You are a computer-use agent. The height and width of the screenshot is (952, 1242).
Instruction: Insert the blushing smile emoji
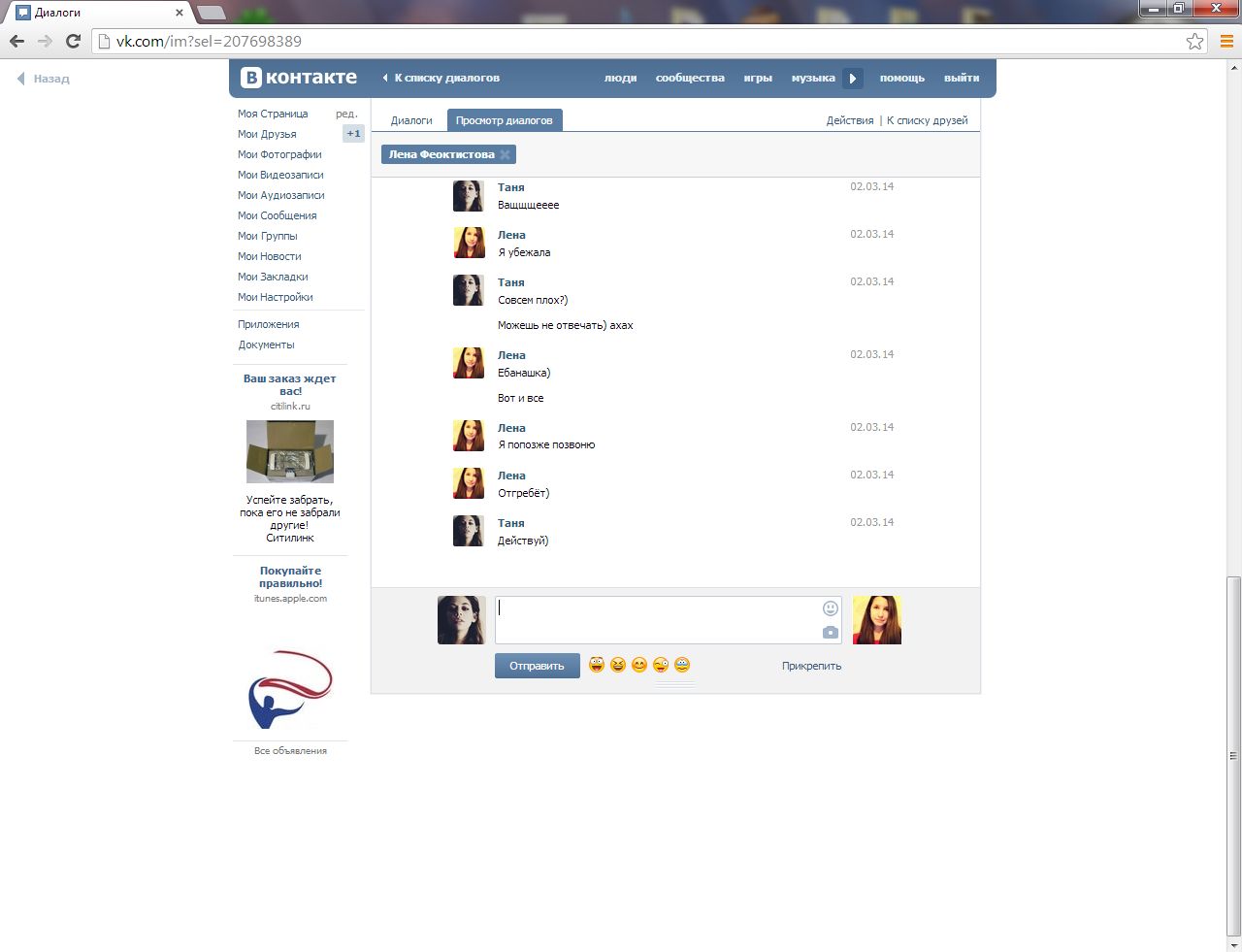tap(639, 665)
